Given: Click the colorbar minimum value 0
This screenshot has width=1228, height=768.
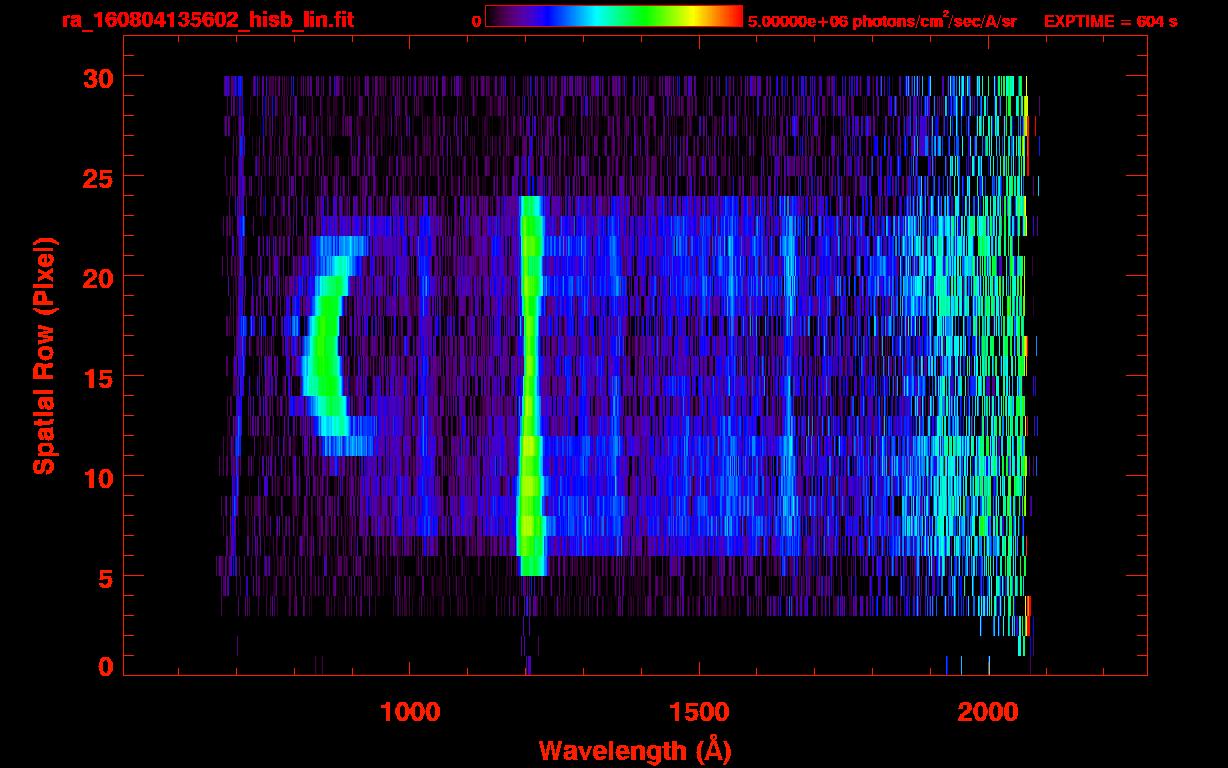Looking at the screenshot, I should point(476,22).
